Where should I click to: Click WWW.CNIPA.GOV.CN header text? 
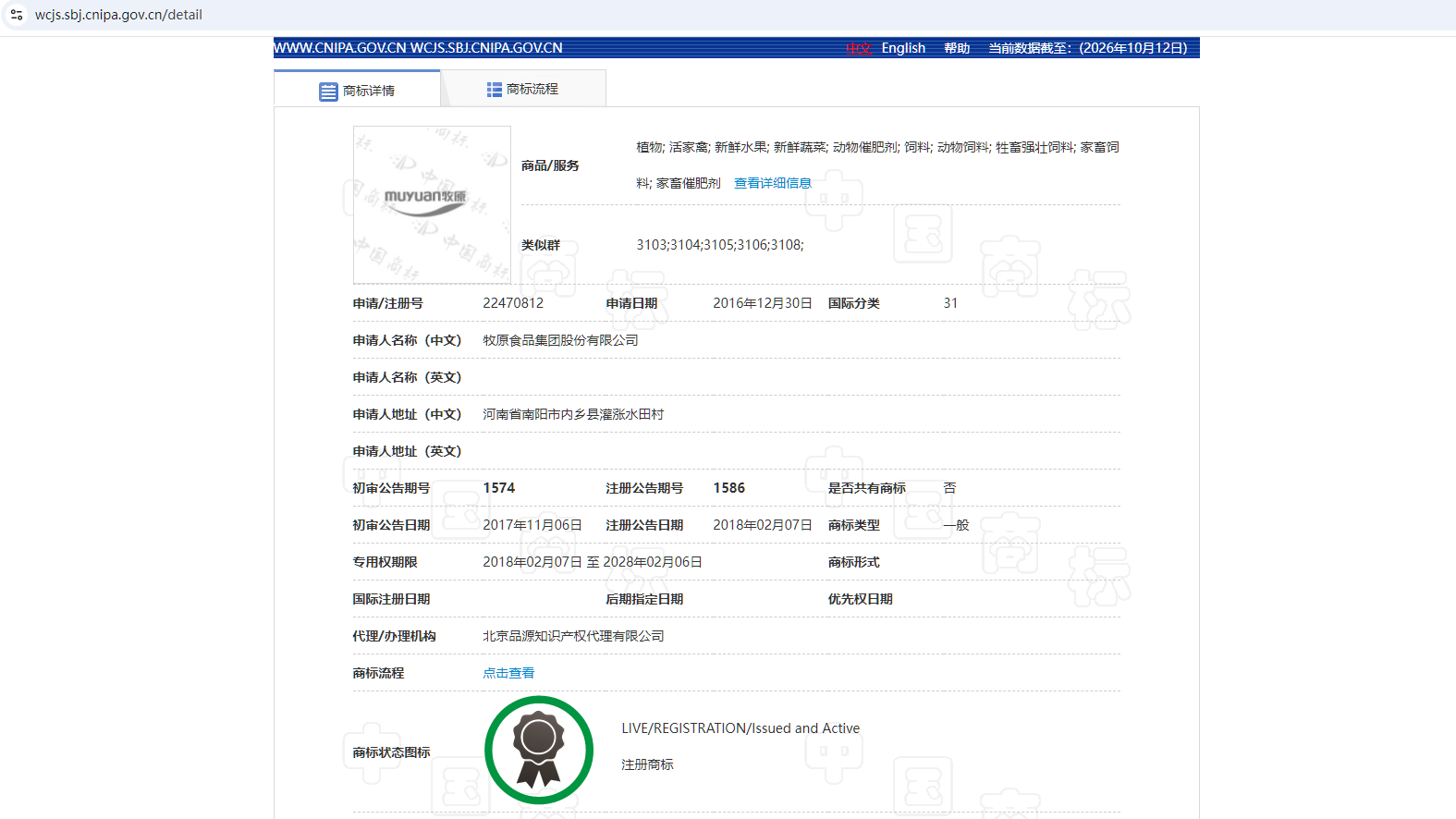pos(340,48)
